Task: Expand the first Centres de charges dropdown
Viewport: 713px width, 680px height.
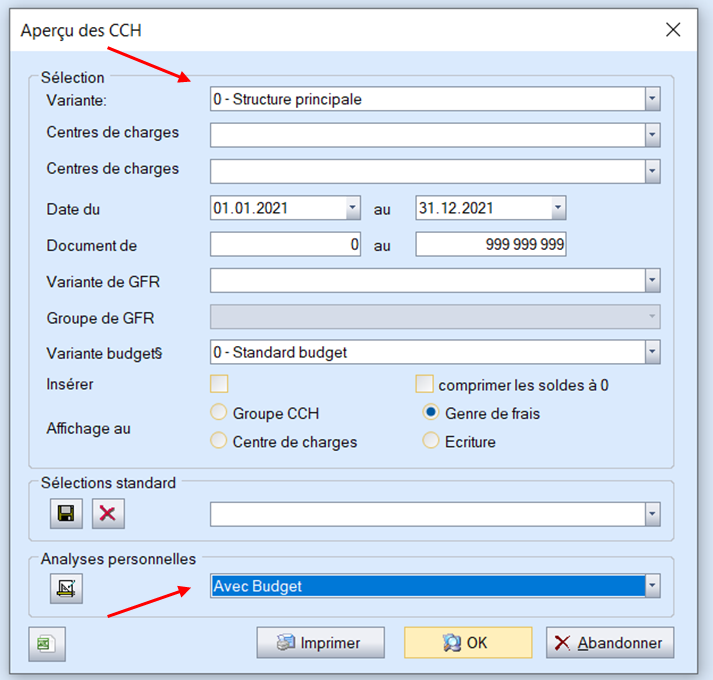Action: pyautogui.click(x=653, y=135)
